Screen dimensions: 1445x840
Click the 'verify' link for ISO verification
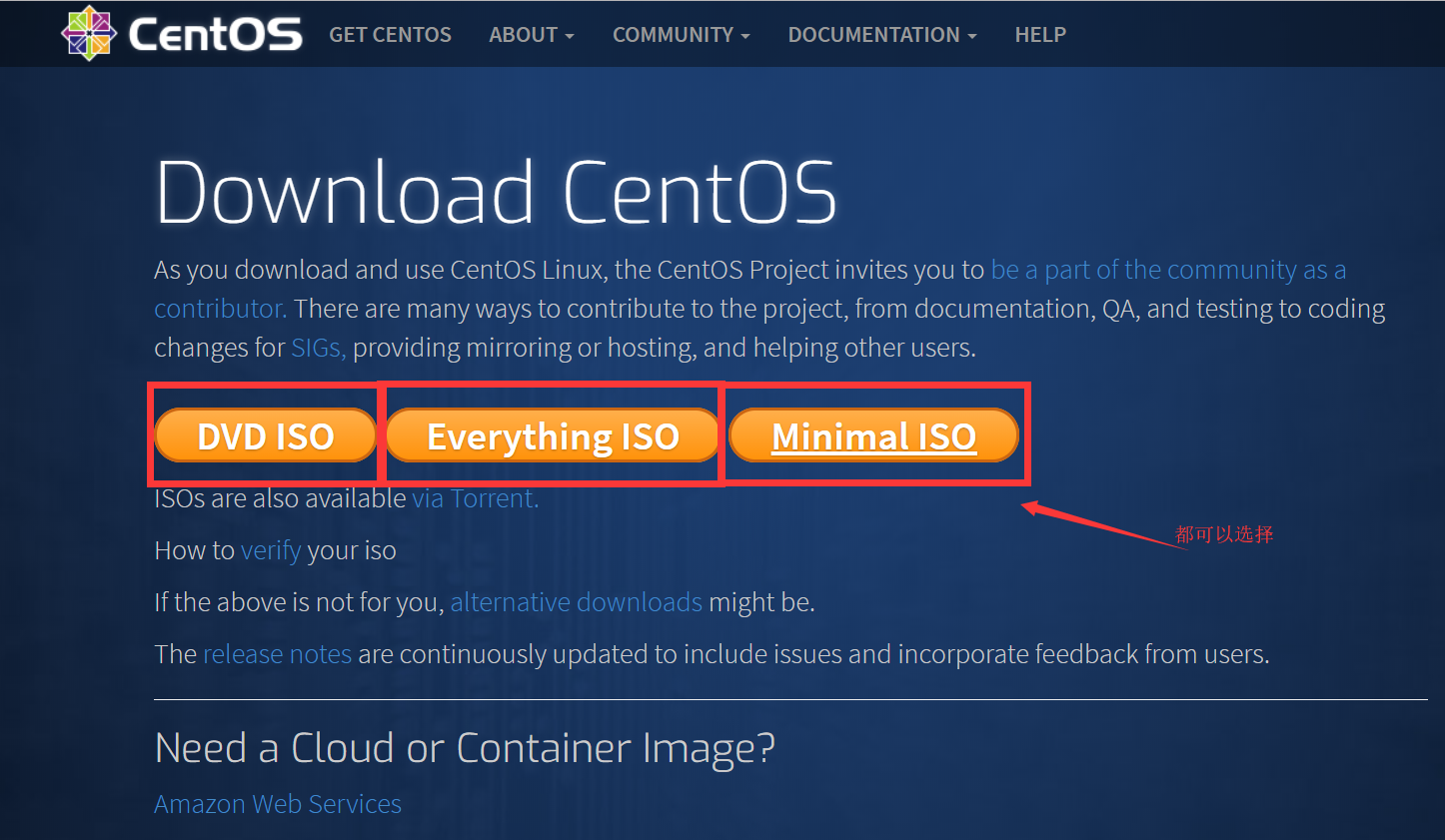[269, 549]
